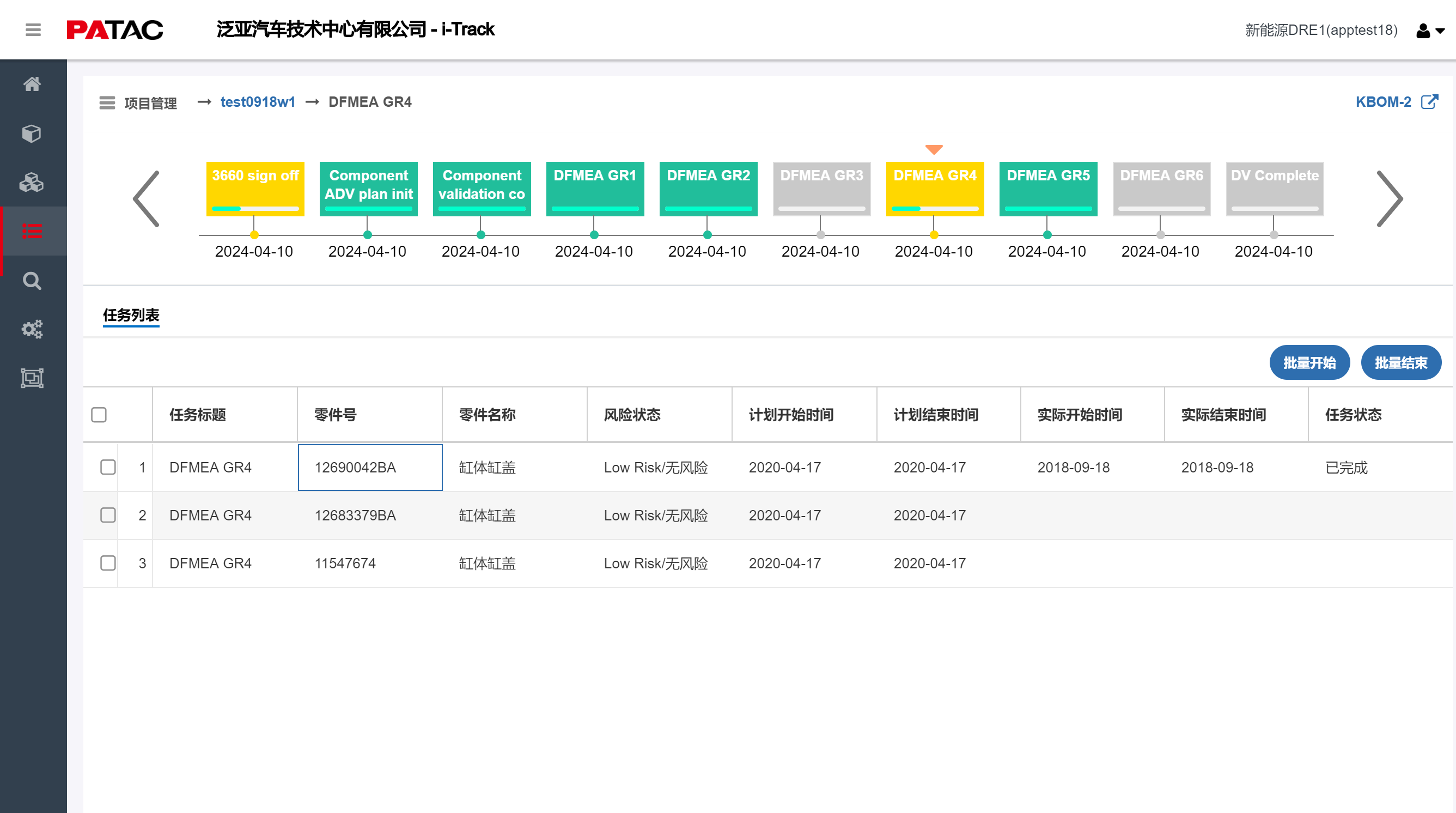Expand the user account dropdown caret
This screenshot has height=813, width=1456.
point(1440,31)
